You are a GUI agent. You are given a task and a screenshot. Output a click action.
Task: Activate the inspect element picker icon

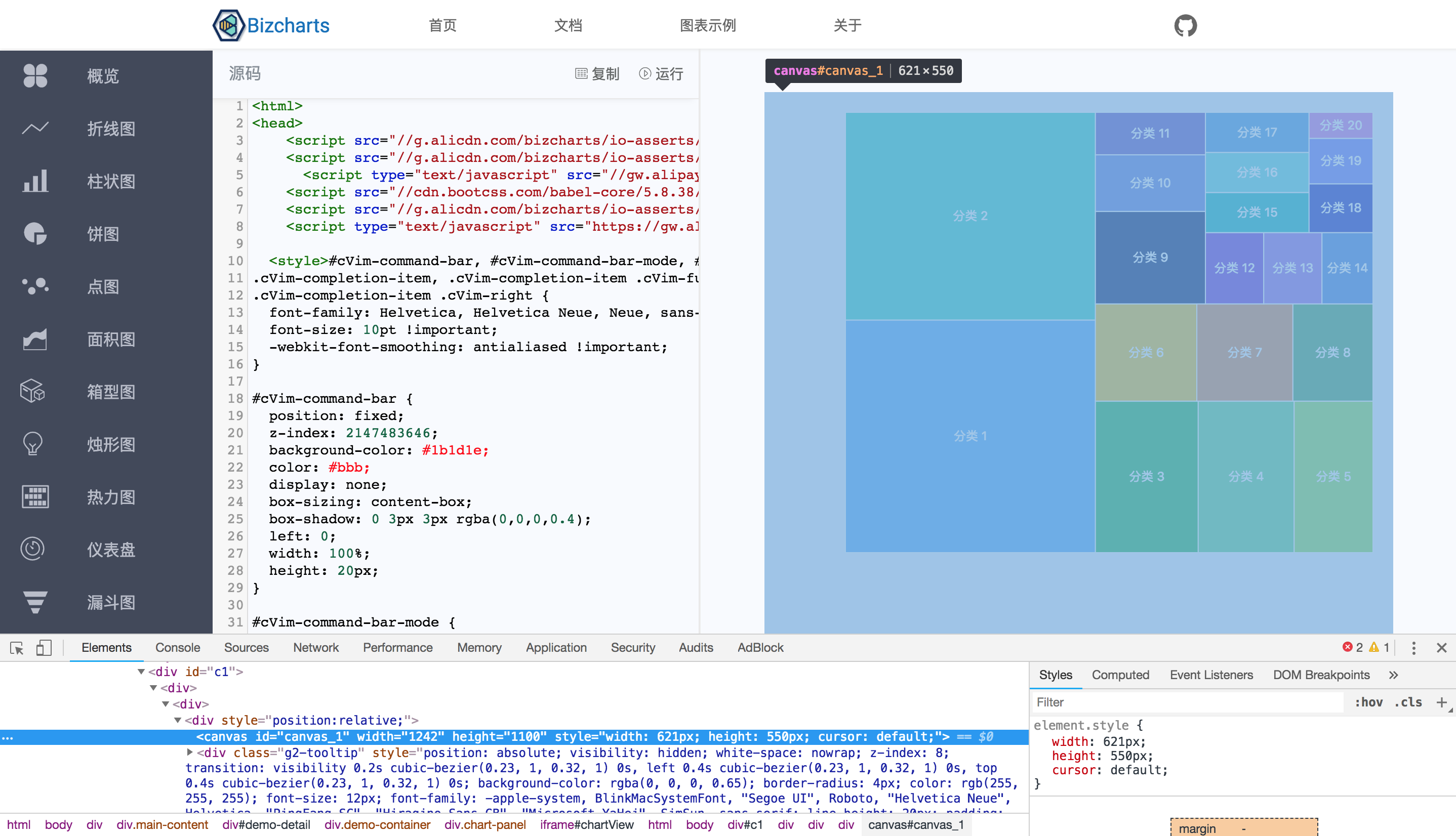click(x=17, y=648)
